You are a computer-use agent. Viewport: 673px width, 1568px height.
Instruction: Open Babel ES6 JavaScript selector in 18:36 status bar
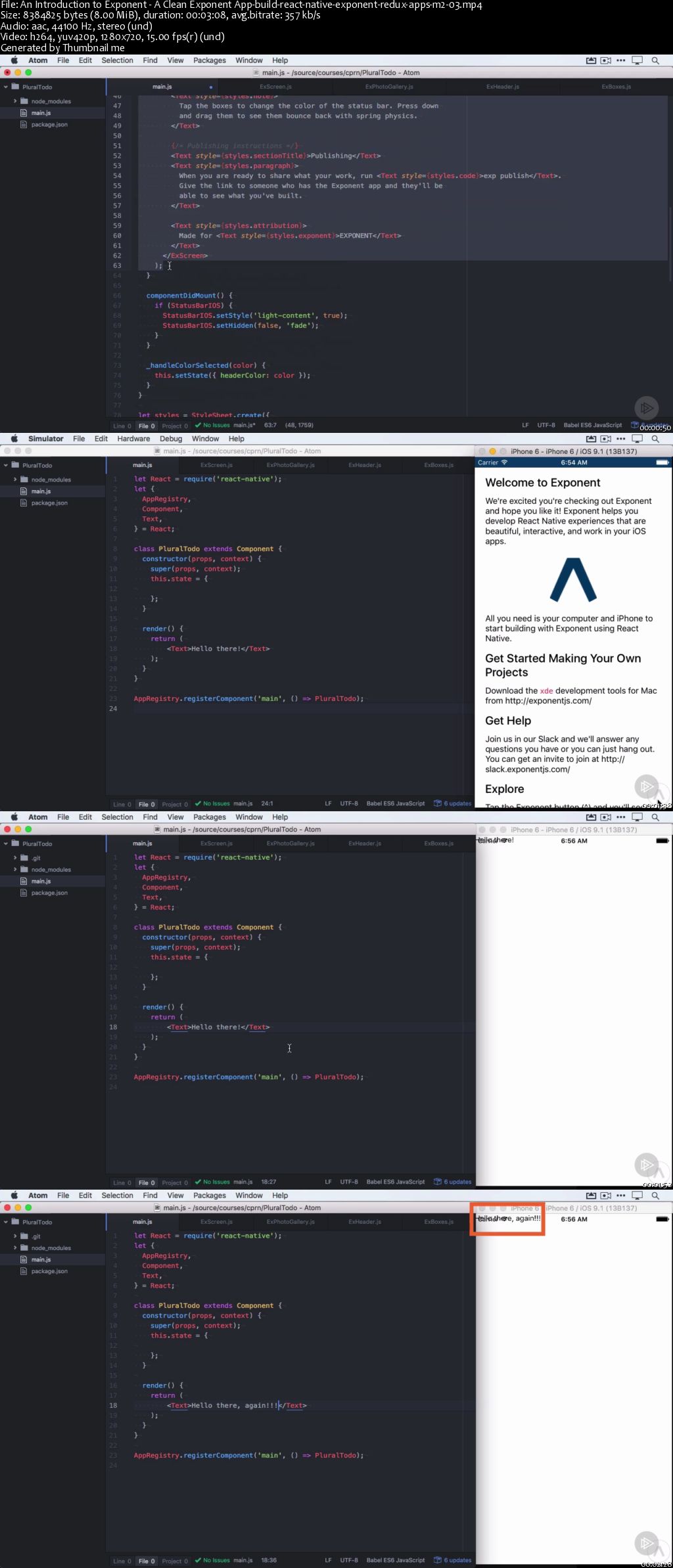[396, 1560]
